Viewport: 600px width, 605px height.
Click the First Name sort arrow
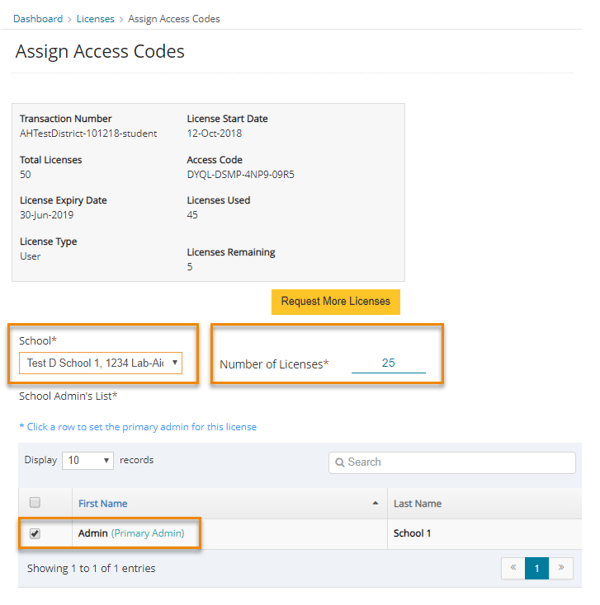(x=375, y=503)
